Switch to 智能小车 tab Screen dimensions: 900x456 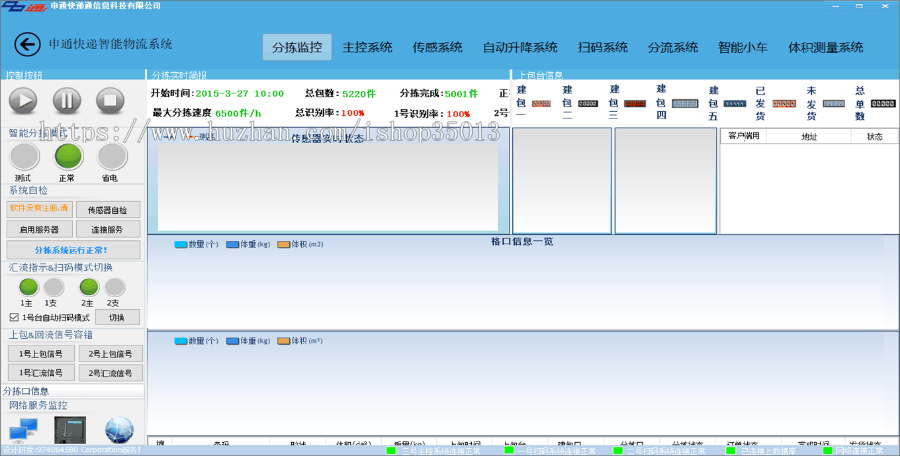(x=743, y=47)
